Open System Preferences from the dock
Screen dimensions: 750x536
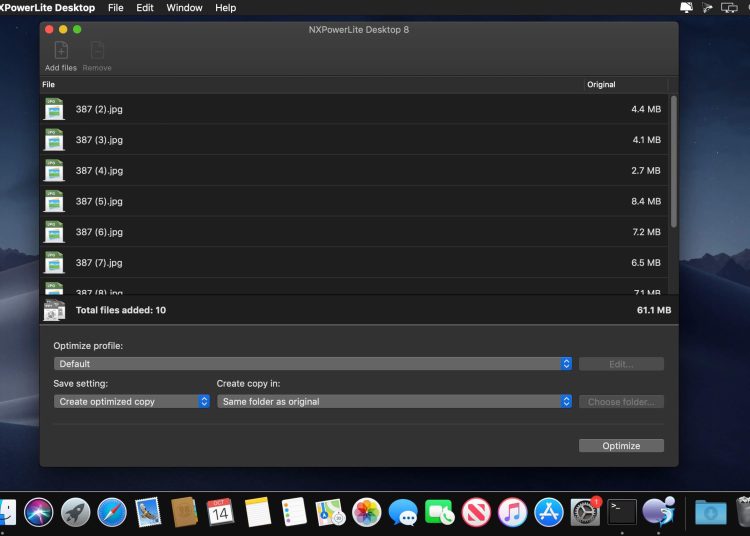(585, 513)
